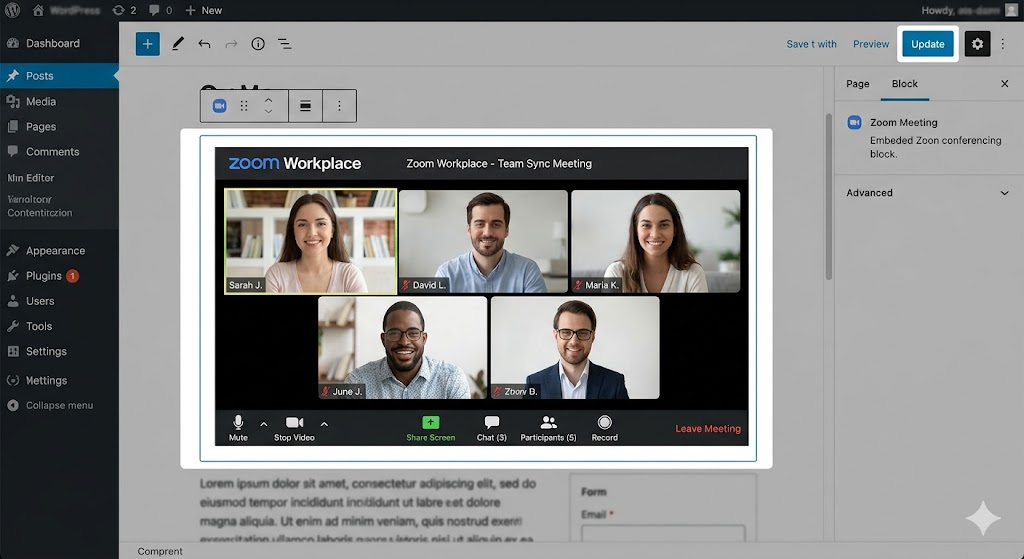Switch to the Page tab
The height and width of the screenshot is (559, 1024).
point(857,84)
